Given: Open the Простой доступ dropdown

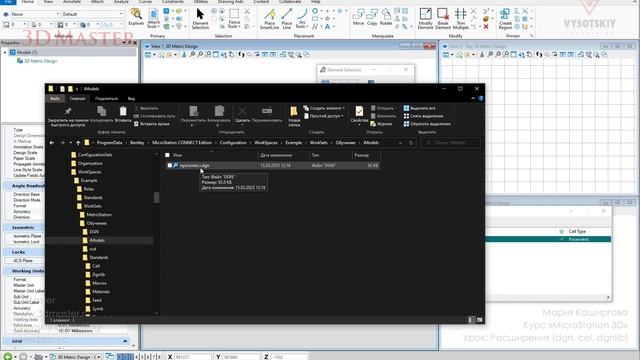Looking at the screenshot, I should pos(324,116).
